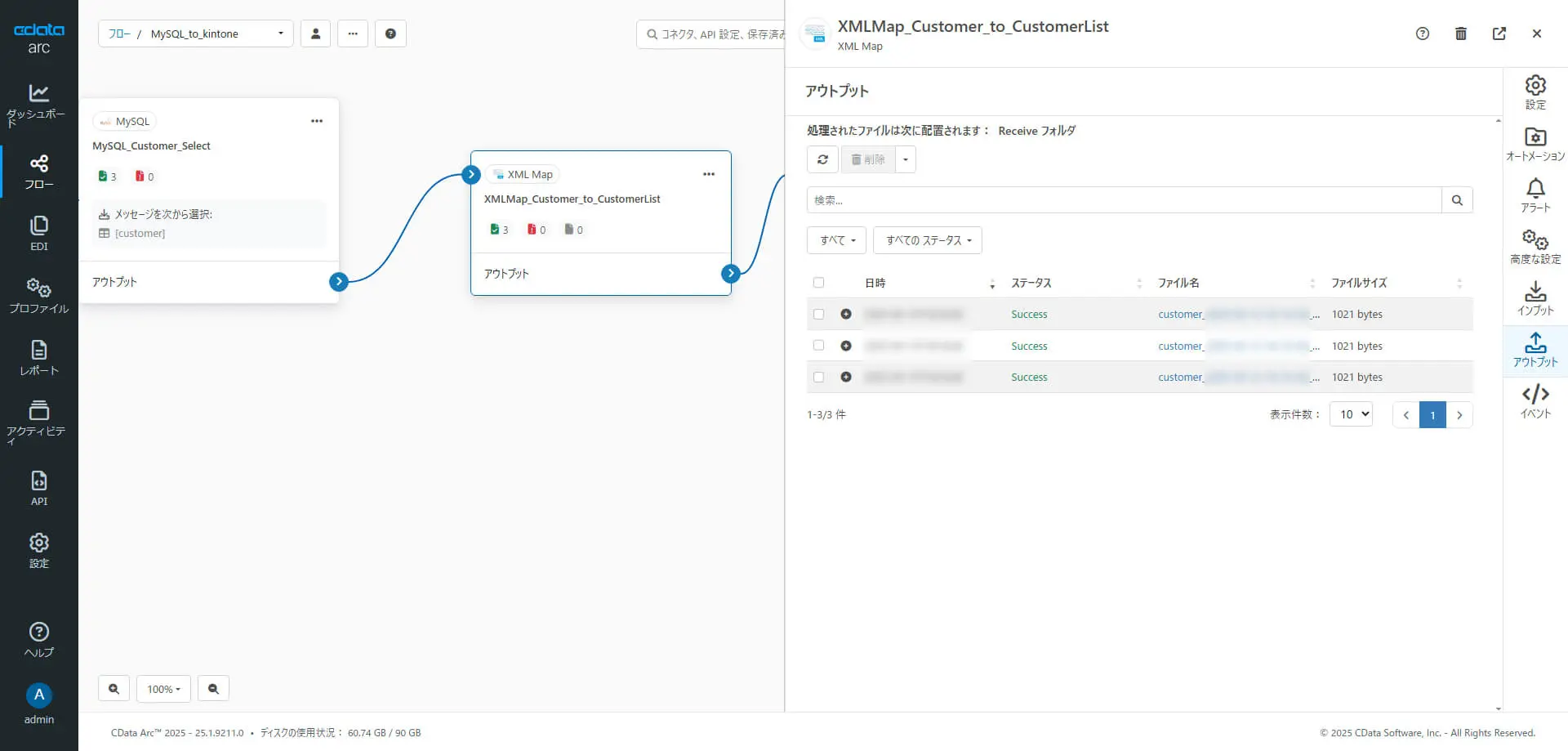The image size is (1568, 751).
Task: Switch to the Events tab
Action: pyautogui.click(x=1535, y=401)
